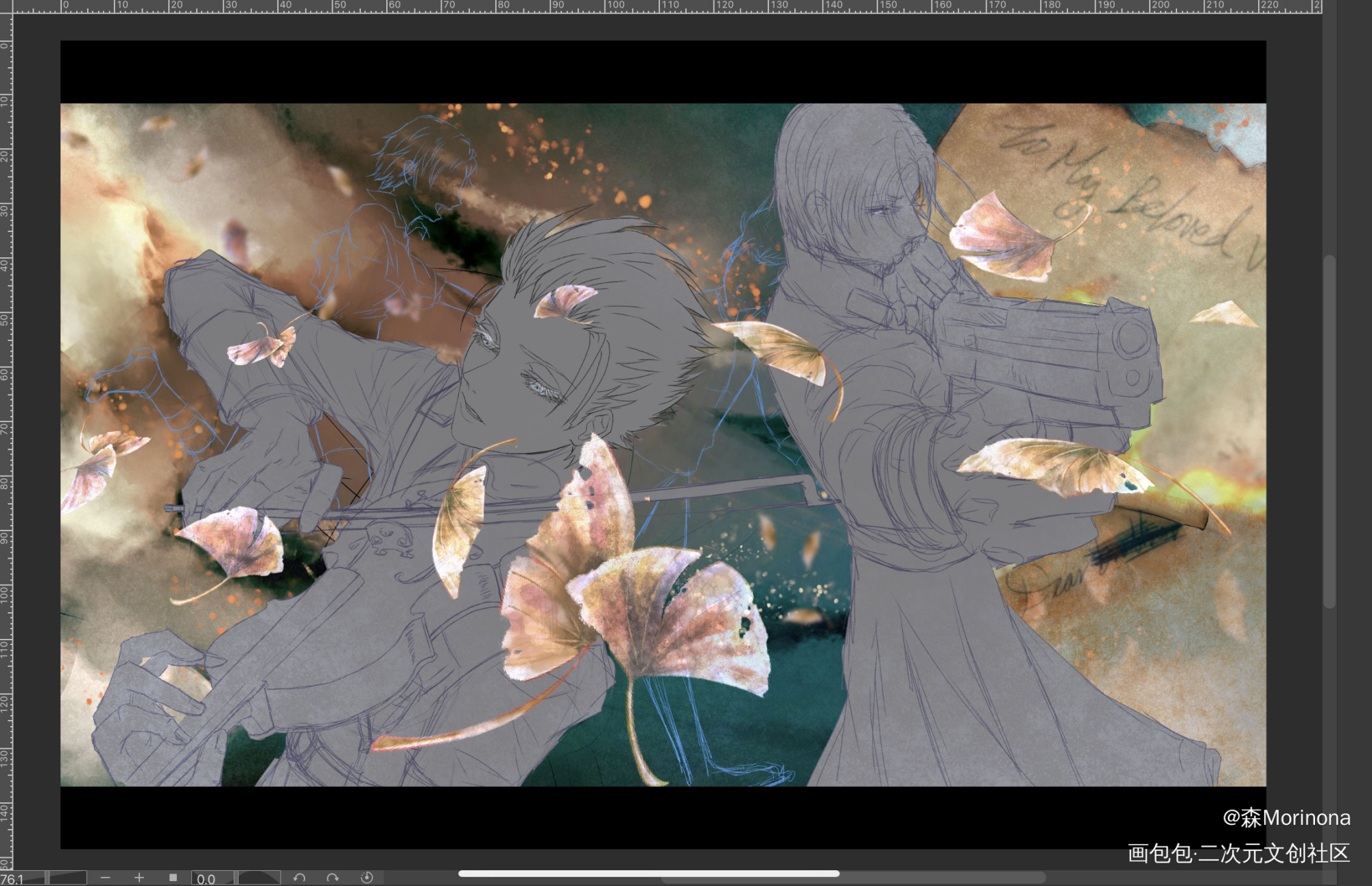The image size is (1372, 886).
Task: Click the rotation angle slider bar
Action: click(x=258, y=878)
